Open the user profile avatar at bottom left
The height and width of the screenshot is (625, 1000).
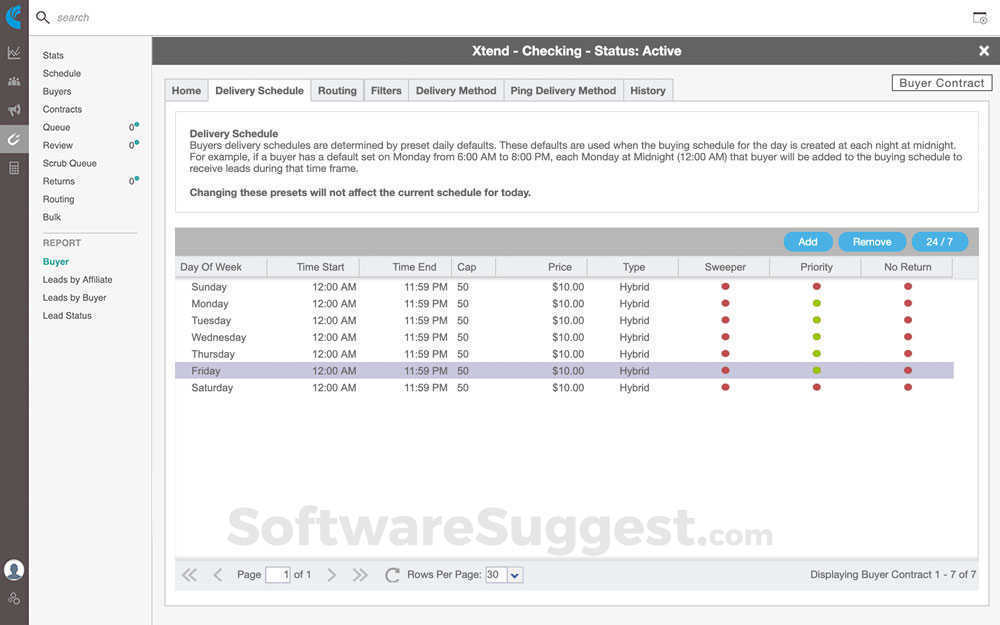point(14,569)
